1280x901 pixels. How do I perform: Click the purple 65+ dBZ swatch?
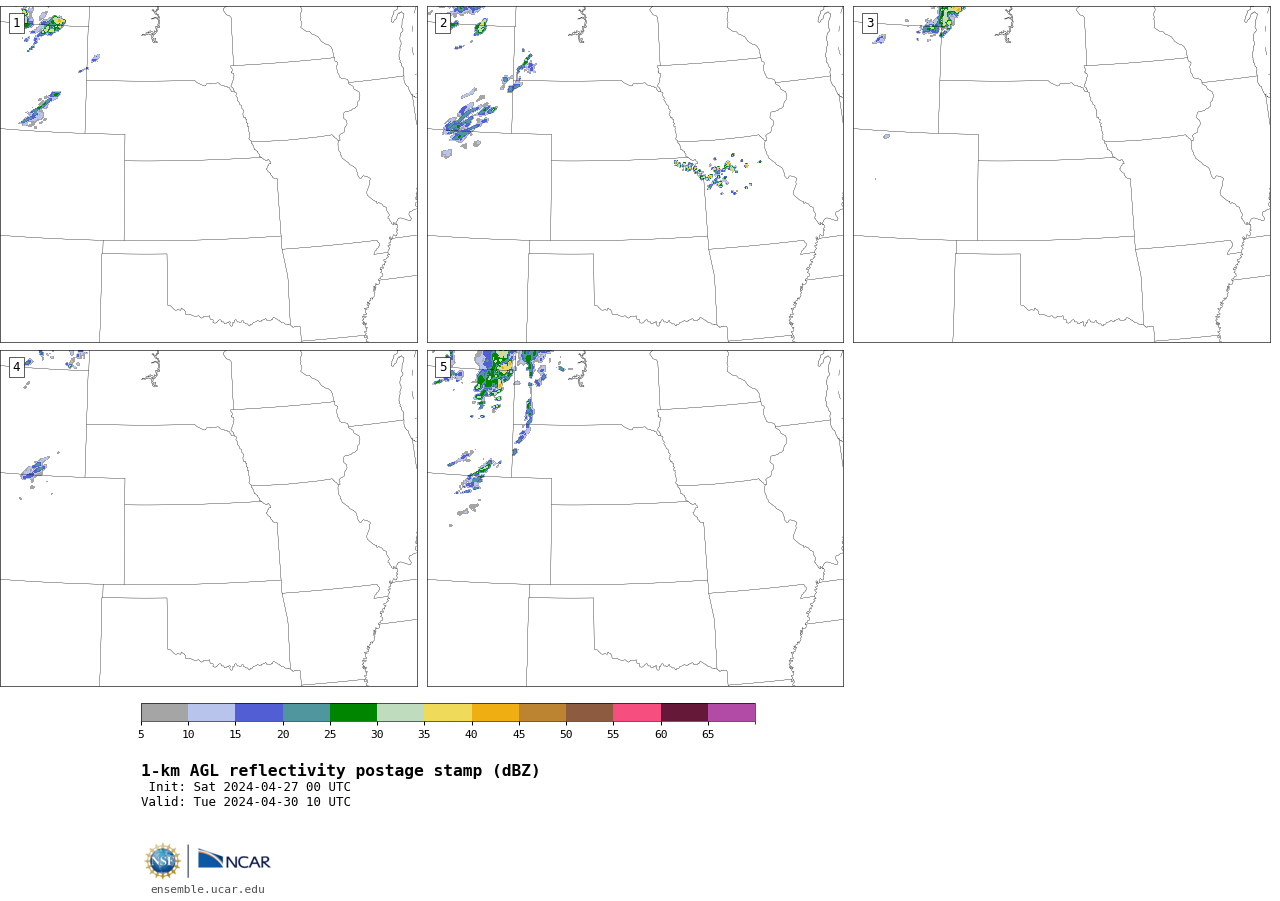tap(731, 713)
